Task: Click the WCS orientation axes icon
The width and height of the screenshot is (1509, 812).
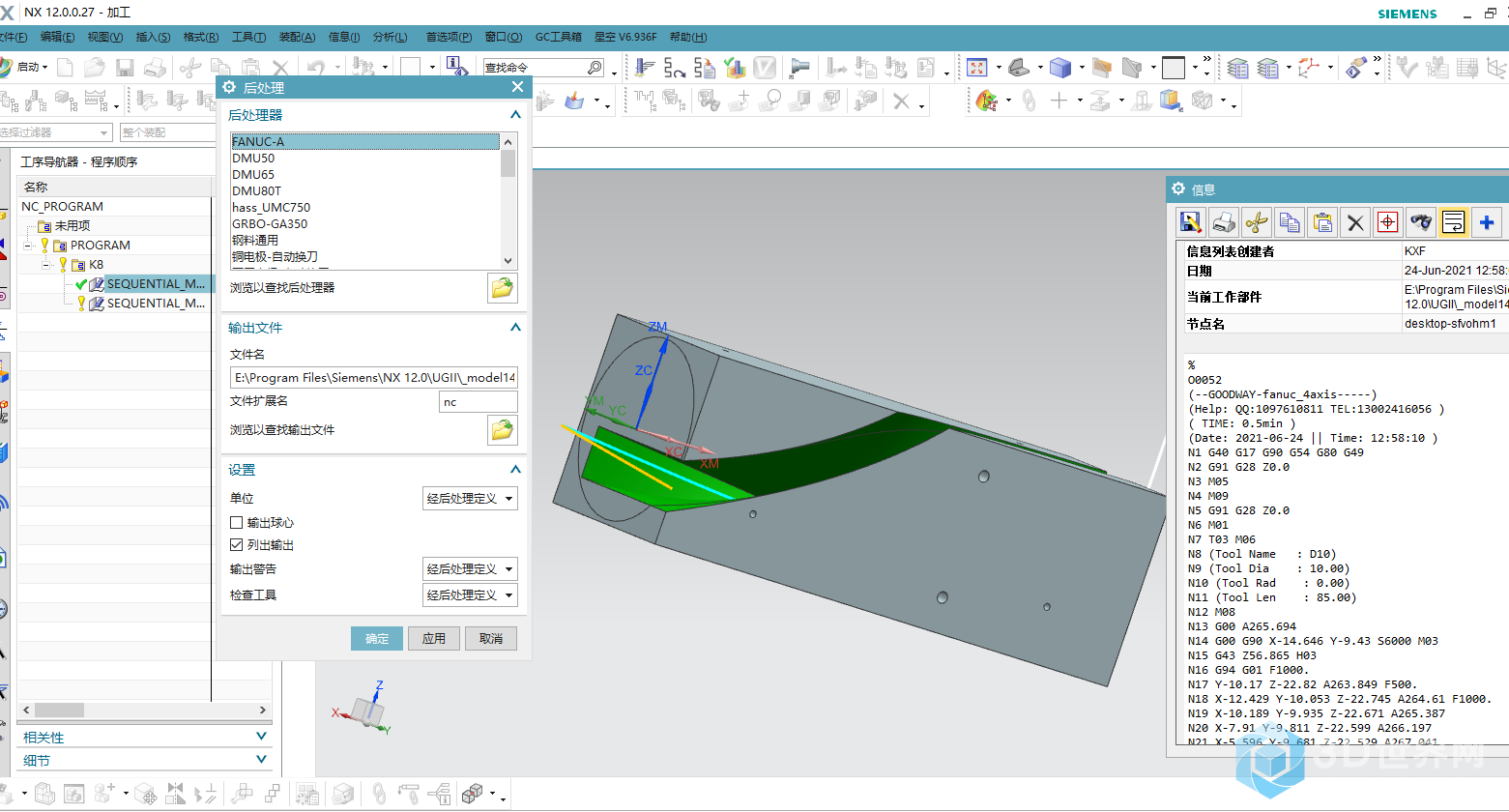Action: (x=1309, y=68)
